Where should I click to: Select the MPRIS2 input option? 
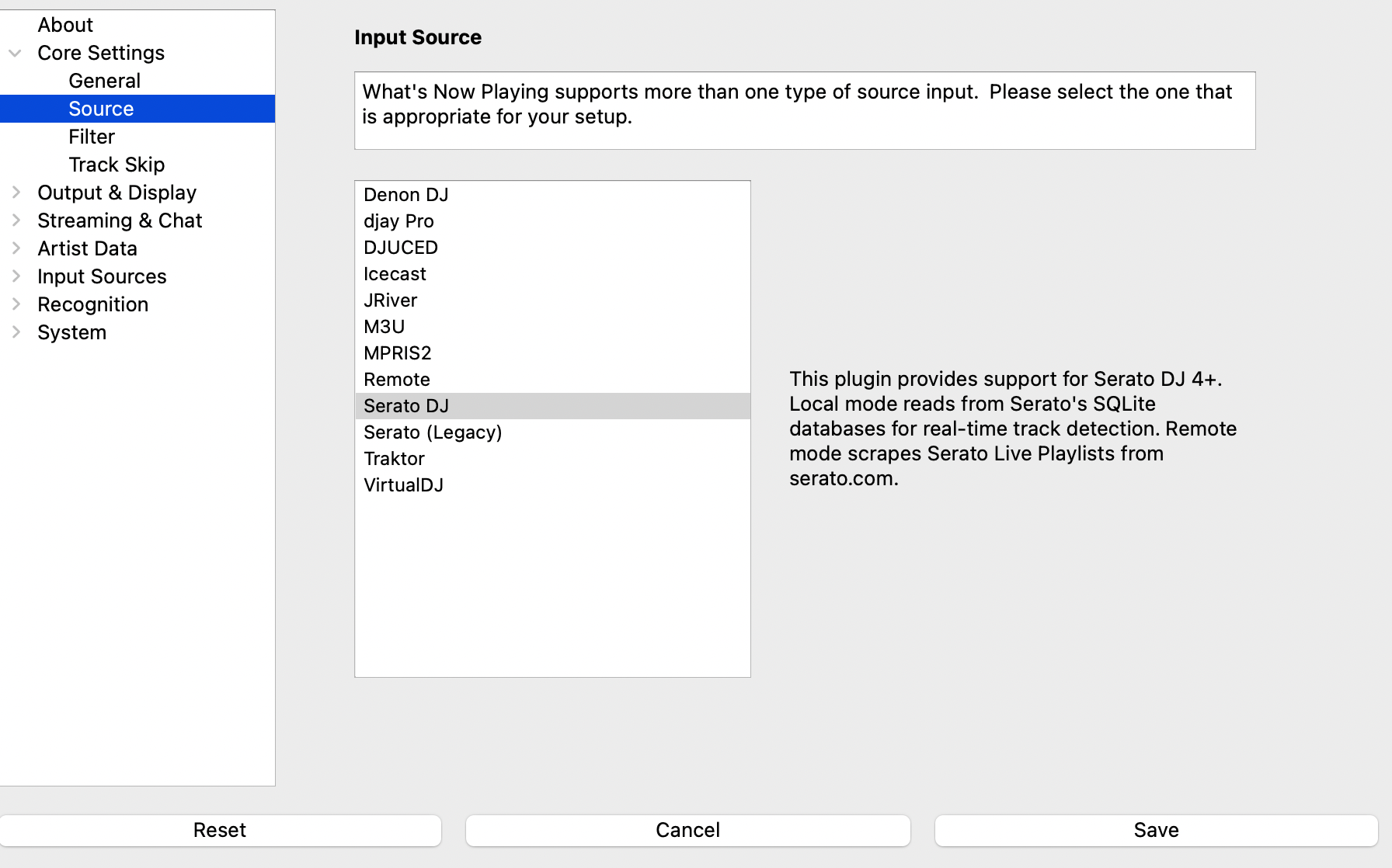[398, 352]
